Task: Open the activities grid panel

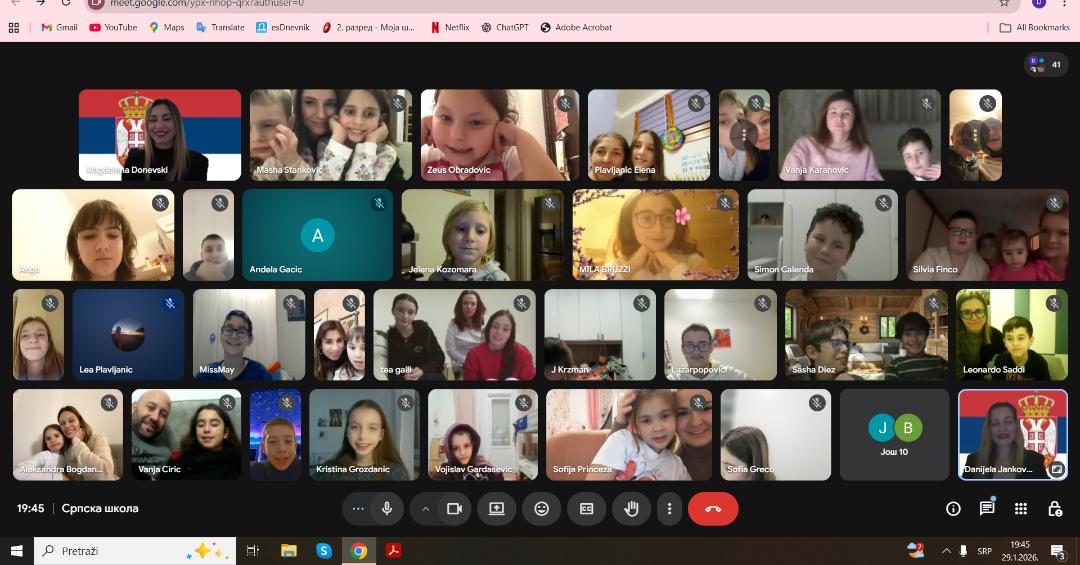Action: point(1021,509)
